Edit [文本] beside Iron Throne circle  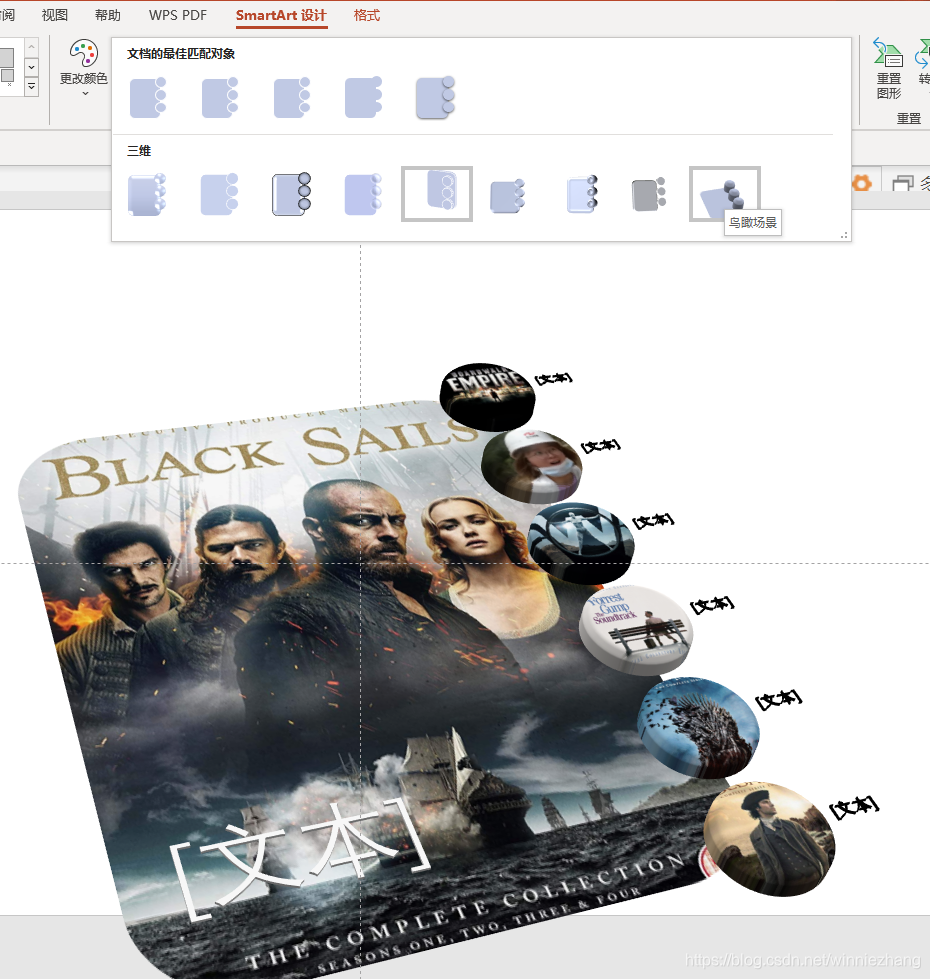778,699
